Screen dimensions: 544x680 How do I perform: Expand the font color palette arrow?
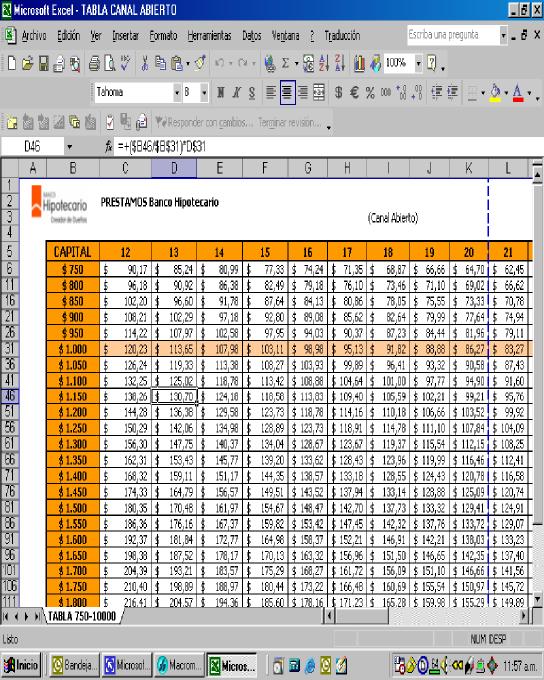pyautogui.click(x=529, y=93)
